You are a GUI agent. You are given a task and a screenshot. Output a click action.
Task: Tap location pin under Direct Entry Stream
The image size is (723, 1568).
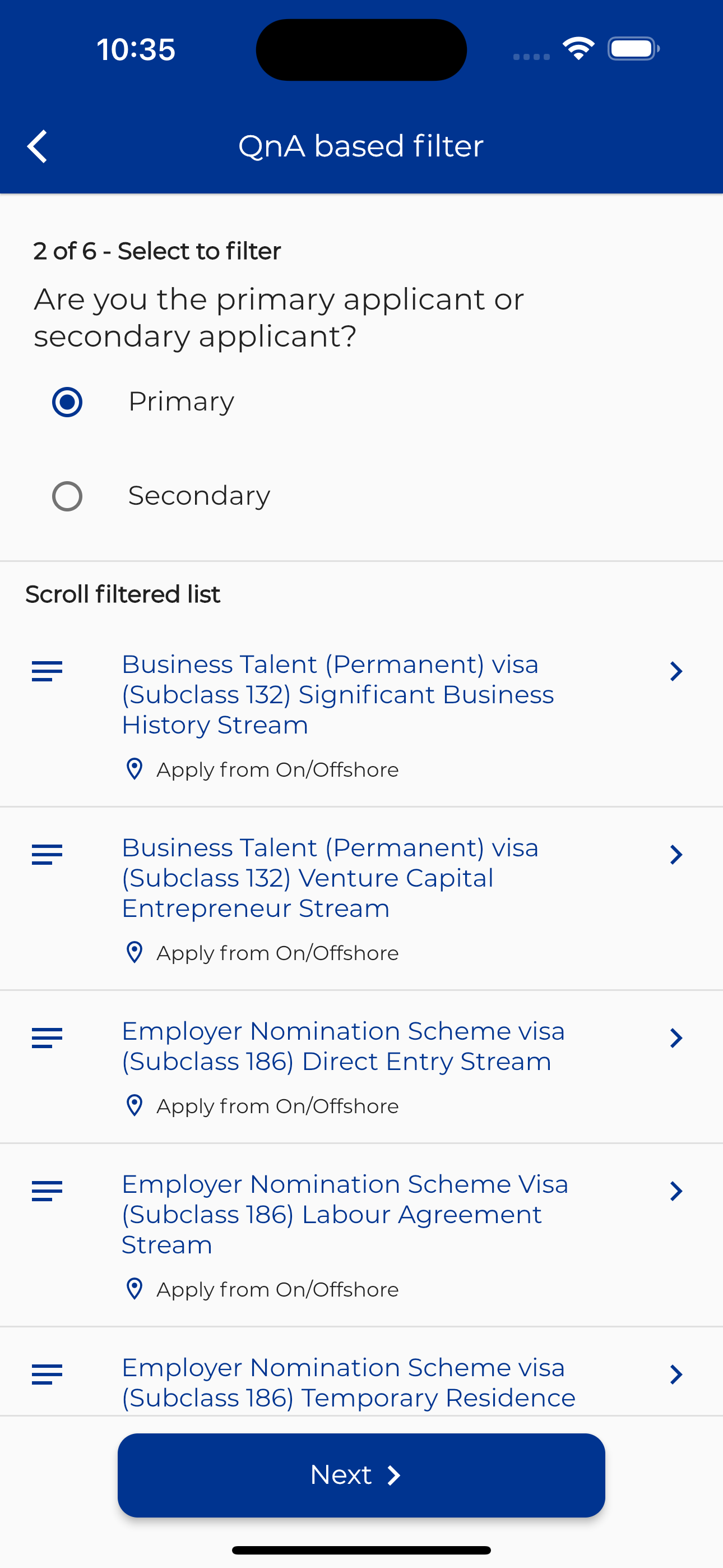[134, 1105]
